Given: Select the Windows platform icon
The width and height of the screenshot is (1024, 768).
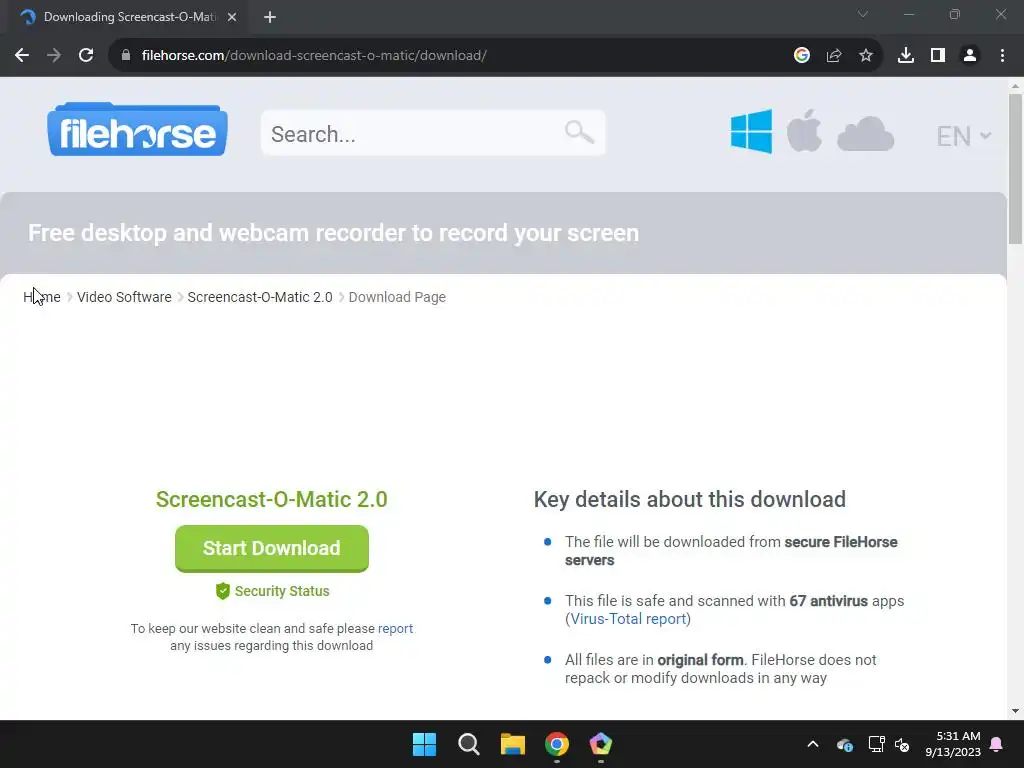Looking at the screenshot, I should [x=751, y=131].
